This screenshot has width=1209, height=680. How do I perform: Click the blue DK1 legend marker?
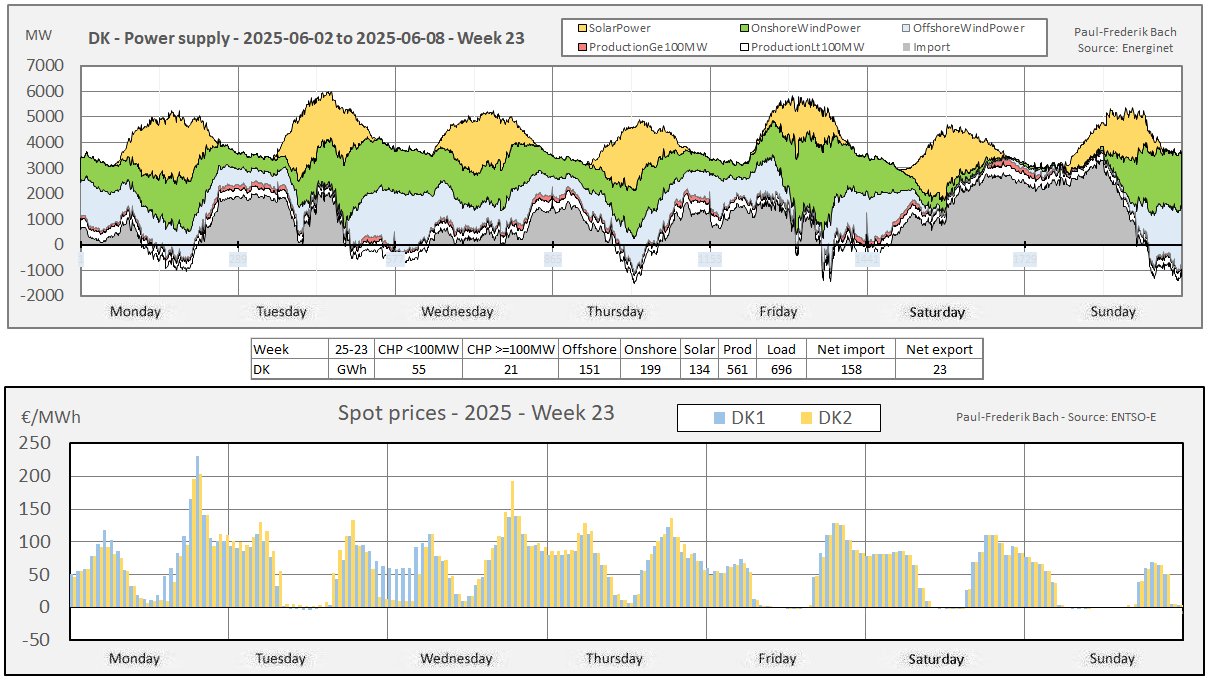click(x=717, y=418)
